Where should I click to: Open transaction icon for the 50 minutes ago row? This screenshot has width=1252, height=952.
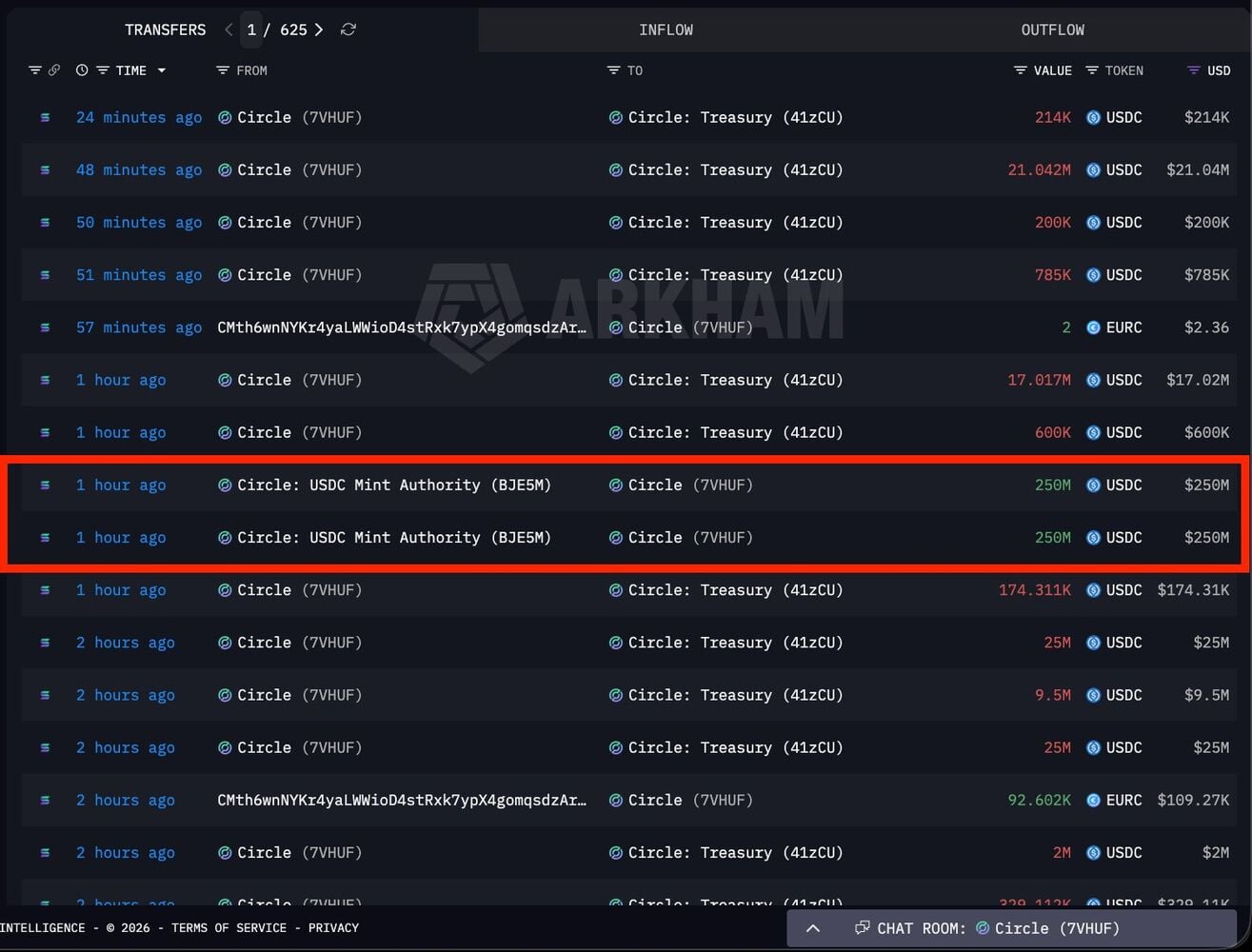45,222
